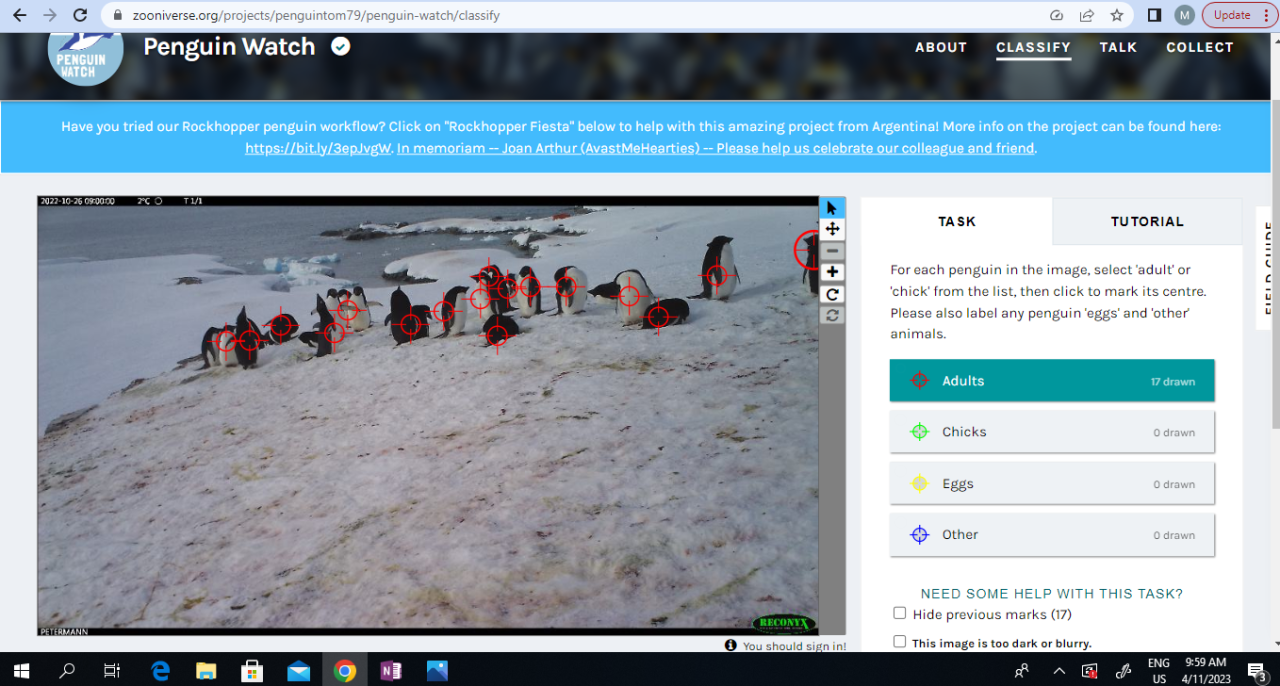
Task: Open the ABOUT page
Action: click(x=941, y=47)
